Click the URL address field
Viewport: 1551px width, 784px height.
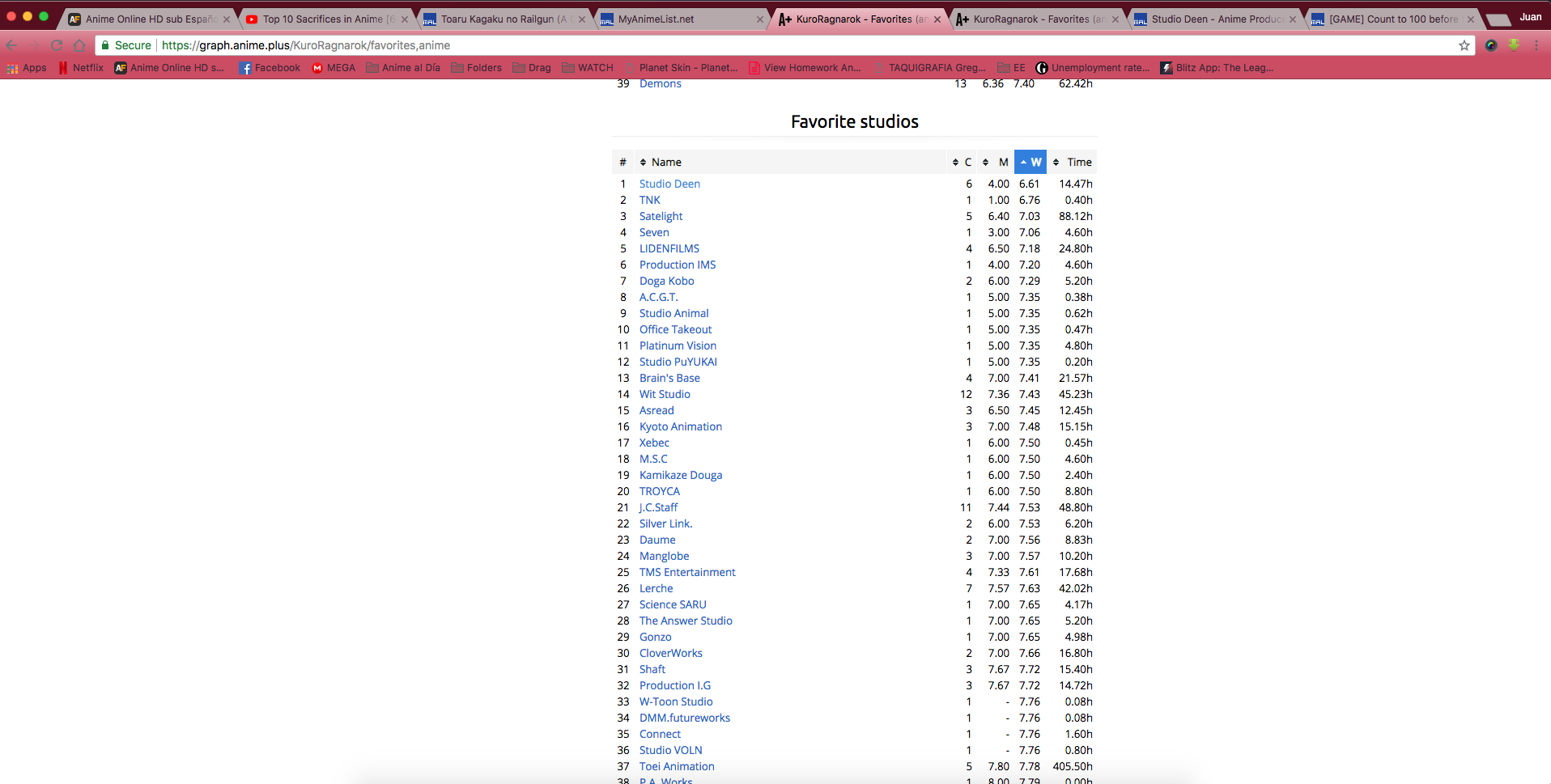coord(729,45)
